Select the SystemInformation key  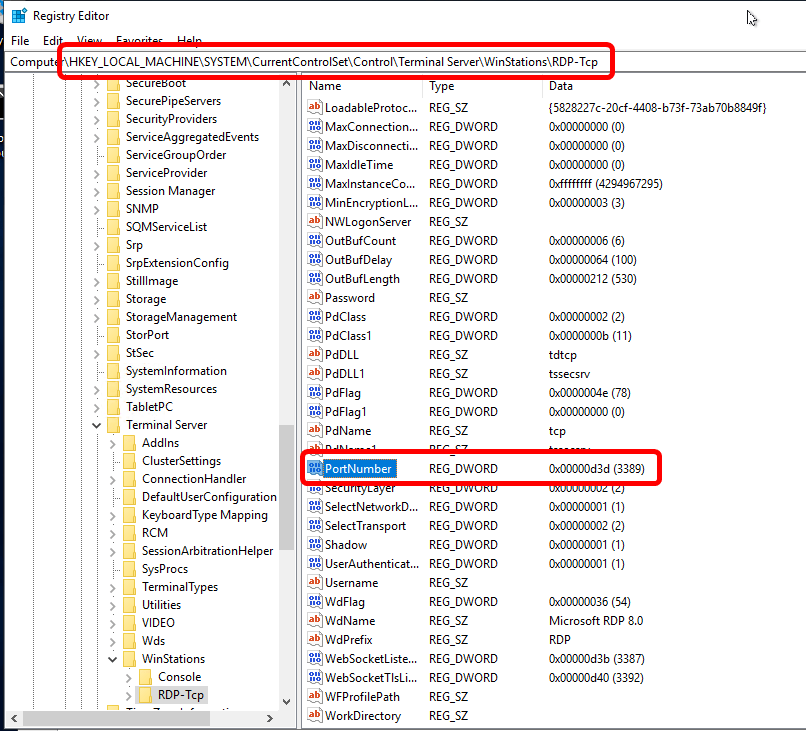[176, 371]
